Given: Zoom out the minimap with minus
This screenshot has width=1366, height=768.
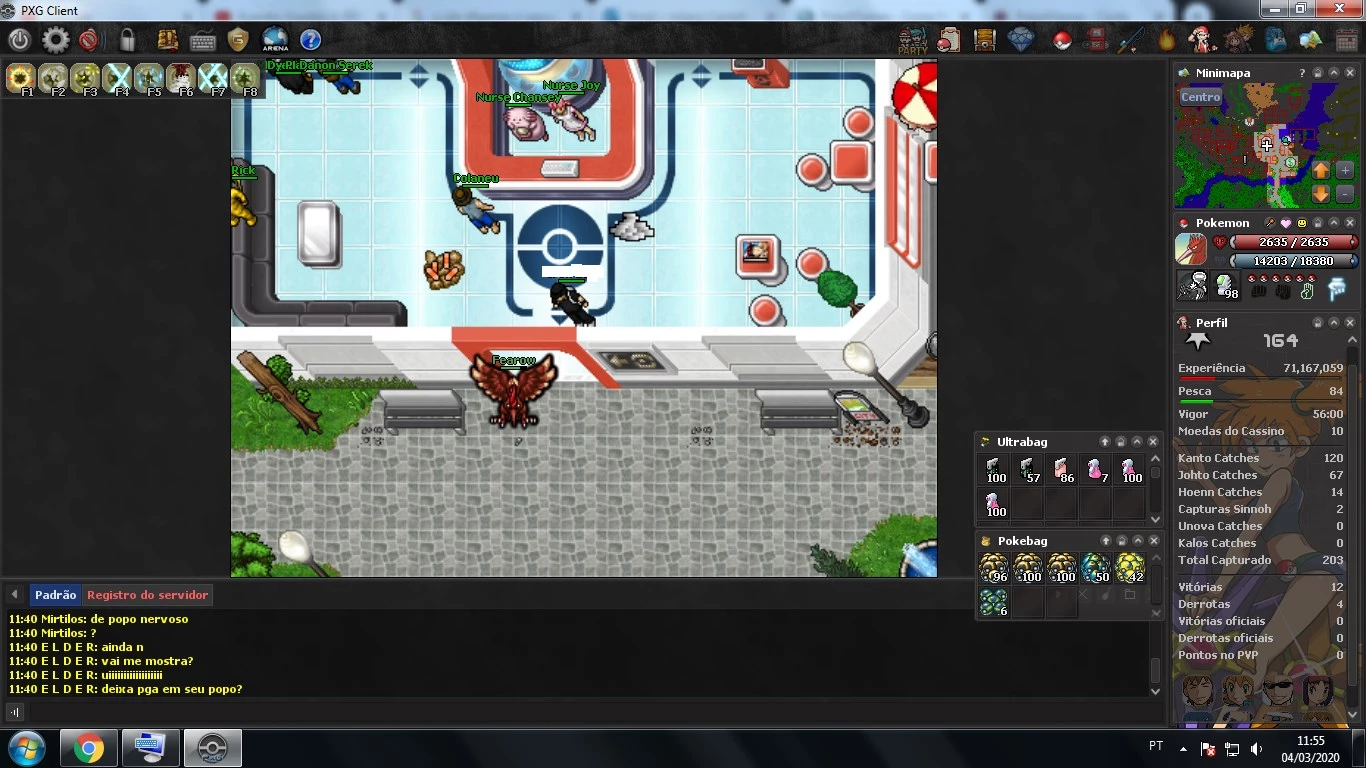Looking at the screenshot, I should coord(1344,194).
